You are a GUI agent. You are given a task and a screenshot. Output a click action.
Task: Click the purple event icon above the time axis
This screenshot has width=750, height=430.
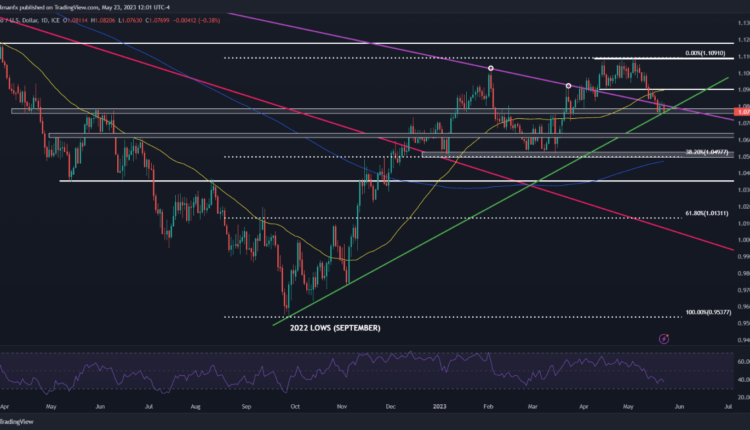(664, 339)
